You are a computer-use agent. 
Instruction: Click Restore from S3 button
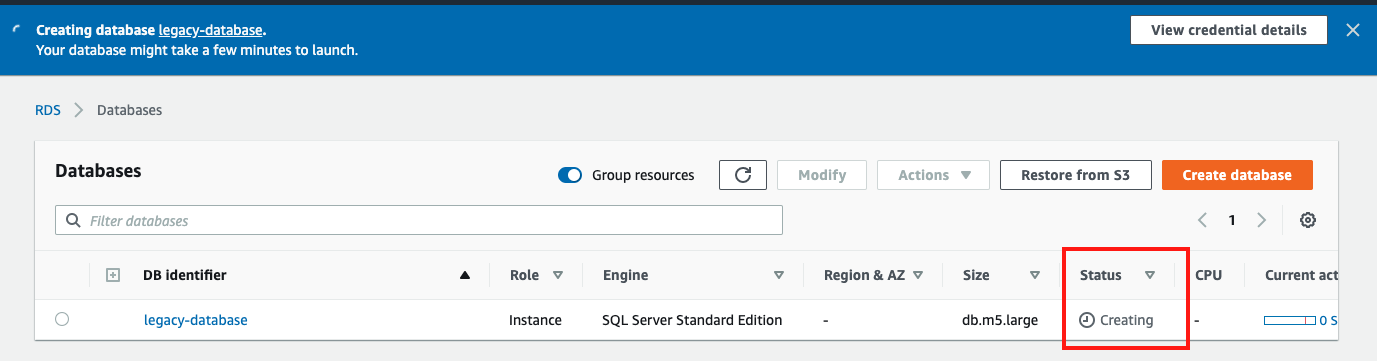1076,175
